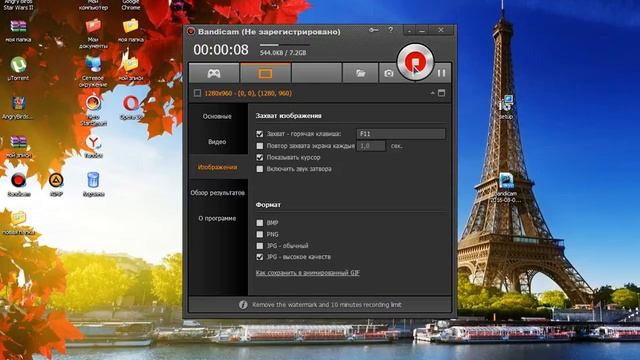Take a screenshot with the camera icon
640x360 pixels.
click(389, 73)
